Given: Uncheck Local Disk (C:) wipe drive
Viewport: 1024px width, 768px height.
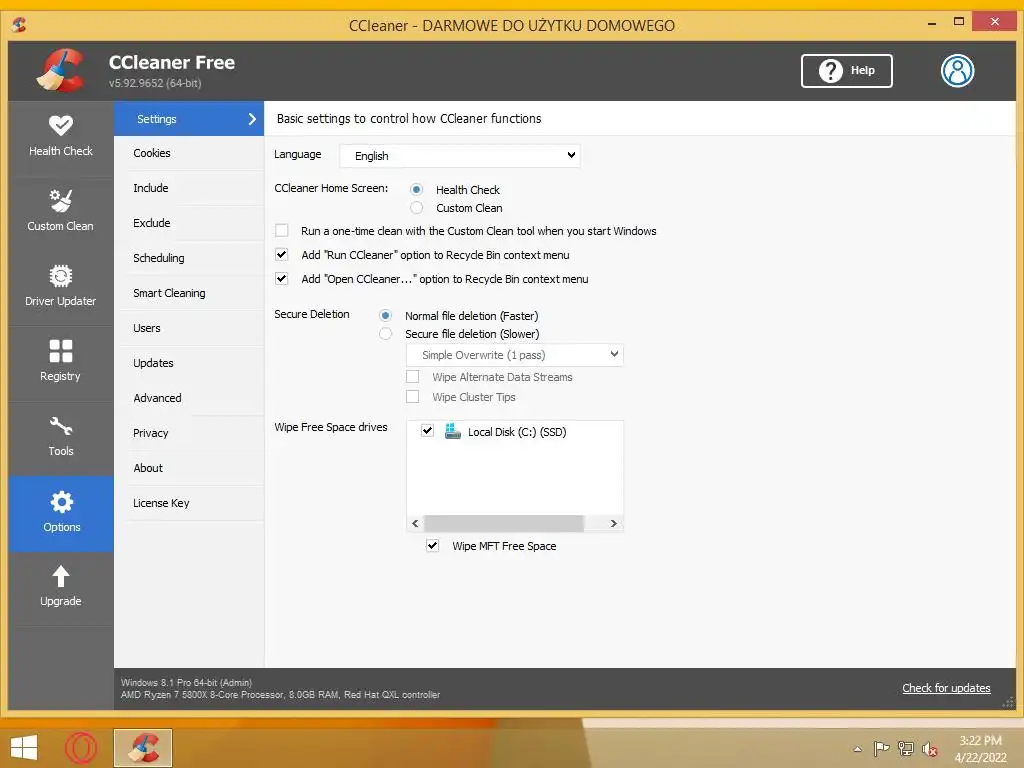Looking at the screenshot, I should tap(427, 431).
